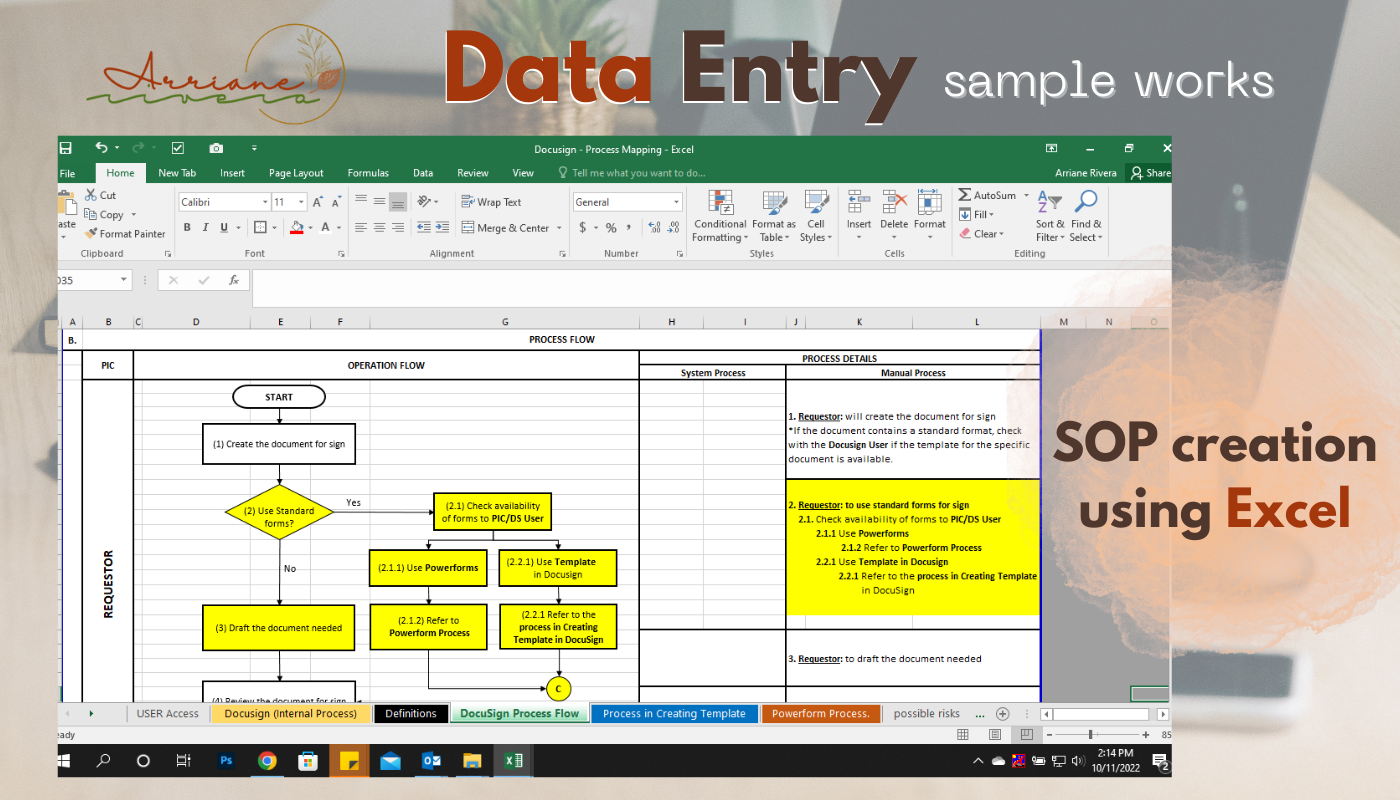
Task: Open the Clear dropdown in Editing group
Action: click(x=980, y=234)
